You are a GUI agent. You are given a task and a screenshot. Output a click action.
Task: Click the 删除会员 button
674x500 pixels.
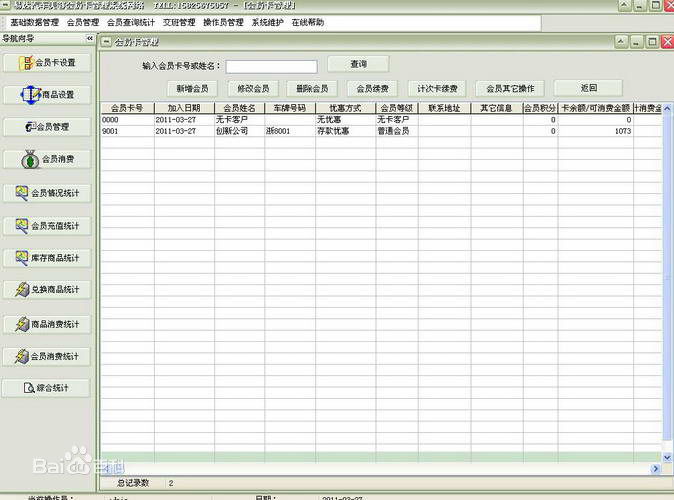[x=312, y=89]
